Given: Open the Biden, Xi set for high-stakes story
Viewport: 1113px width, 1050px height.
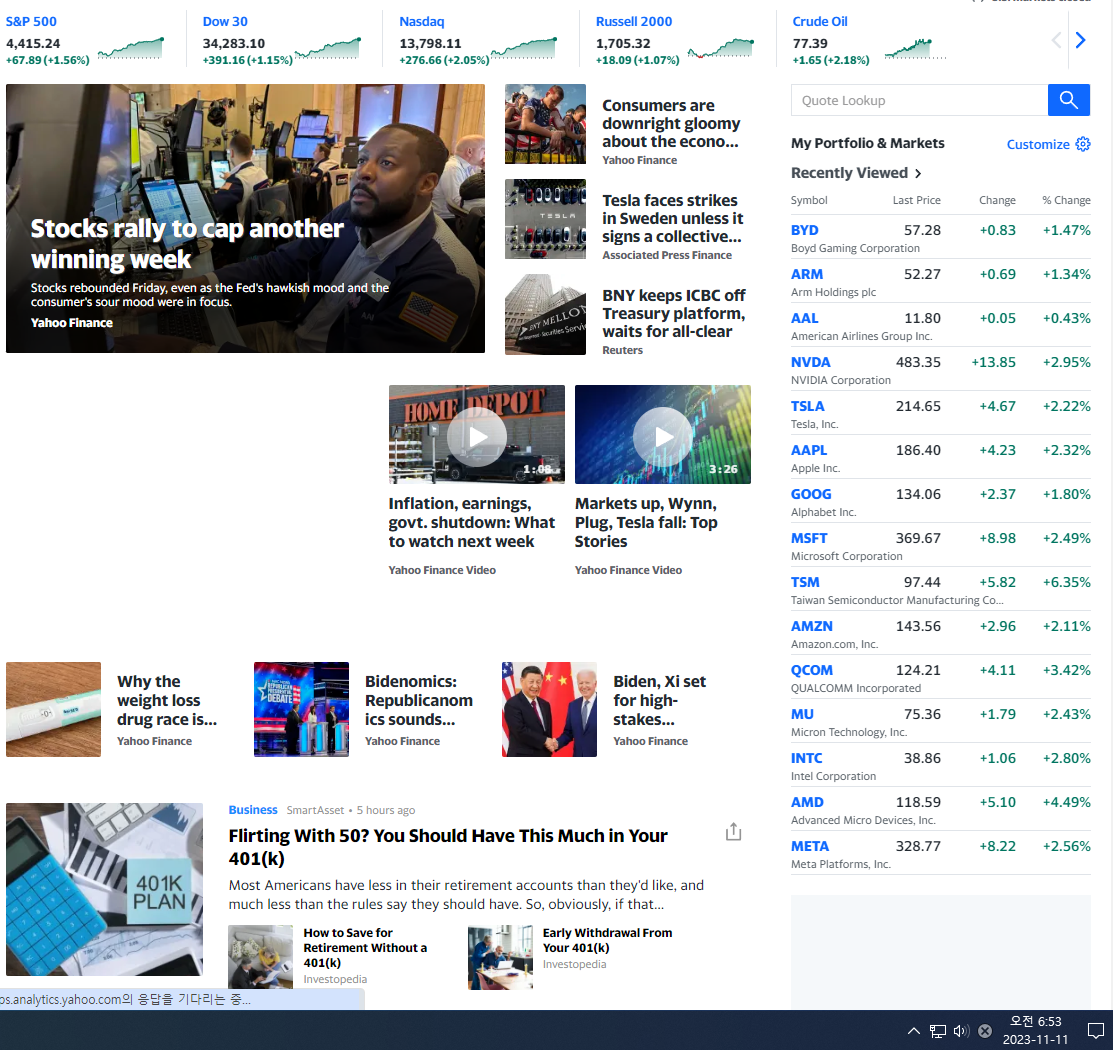Looking at the screenshot, I should click(x=659, y=700).
